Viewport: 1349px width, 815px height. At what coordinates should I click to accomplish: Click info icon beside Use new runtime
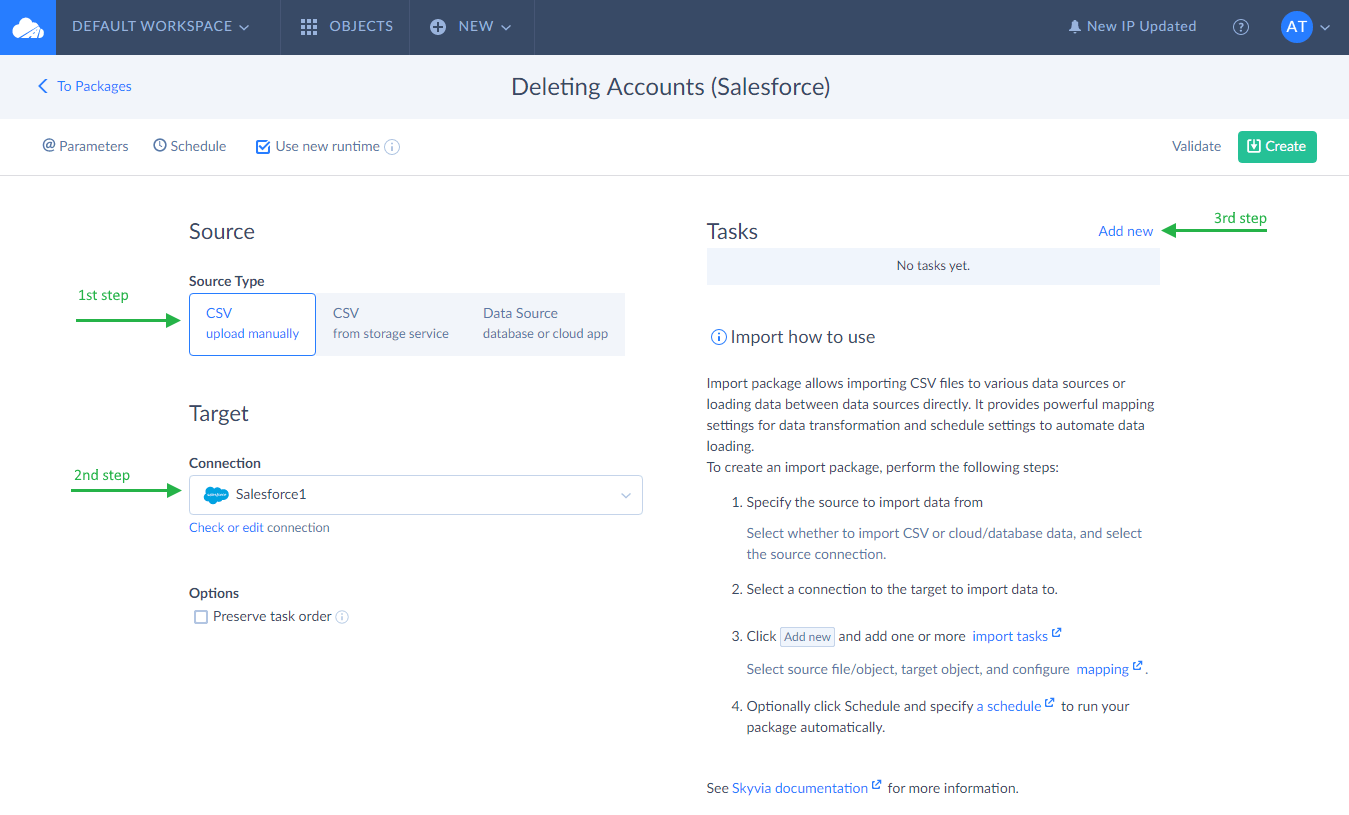pos(392,147)
